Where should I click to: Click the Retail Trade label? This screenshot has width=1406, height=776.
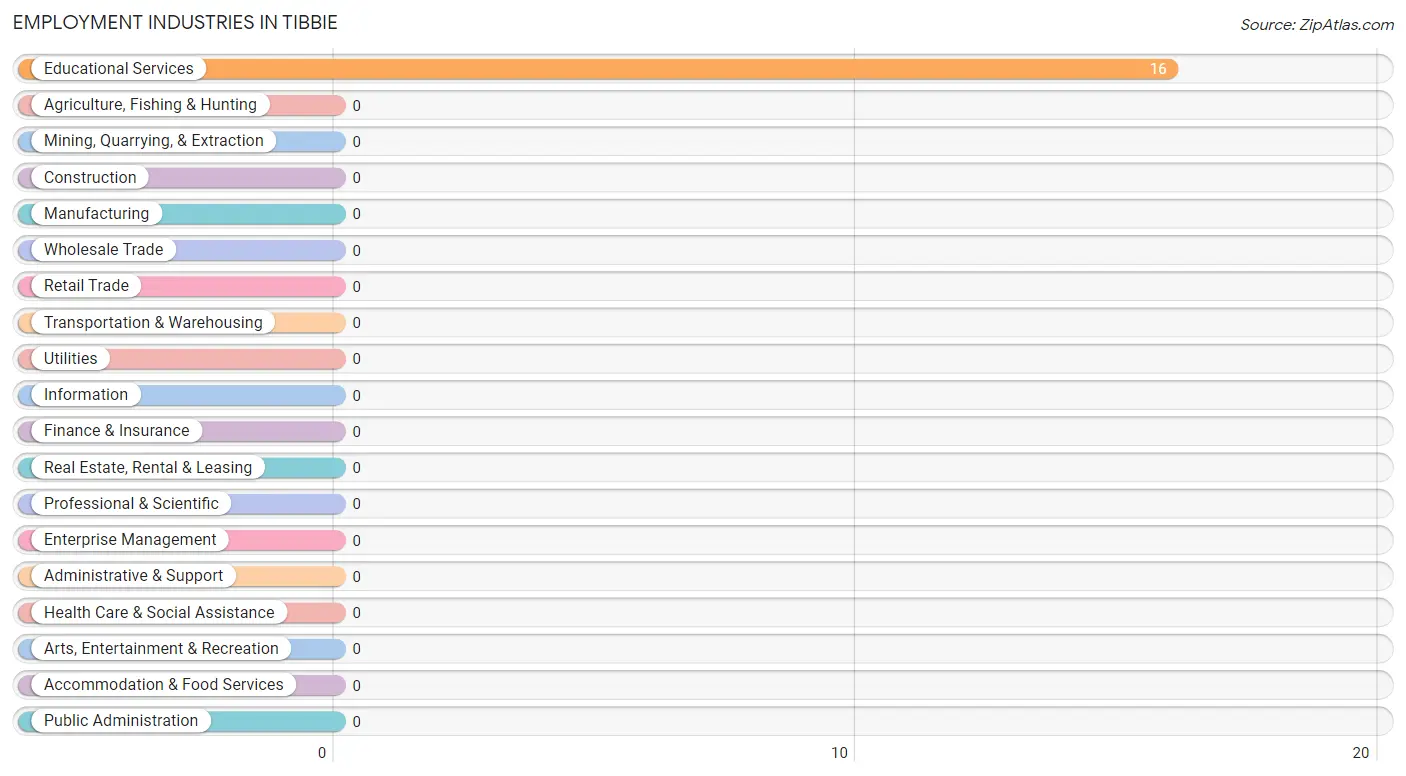point(86,286)
